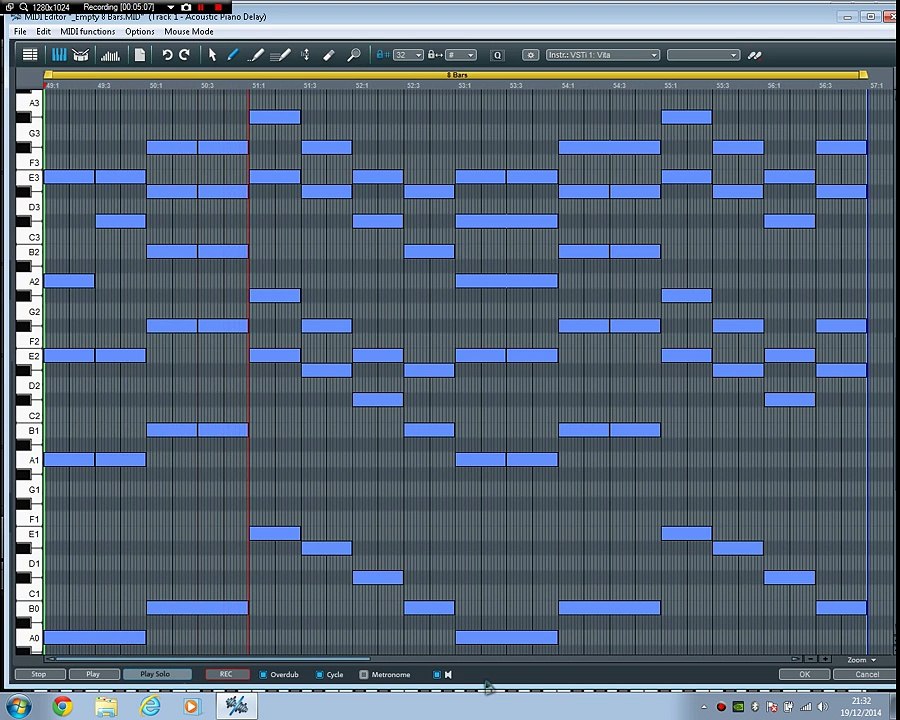The image size is (900, 720).
Task: Toggle the grid snap lock
Action: 382,55
